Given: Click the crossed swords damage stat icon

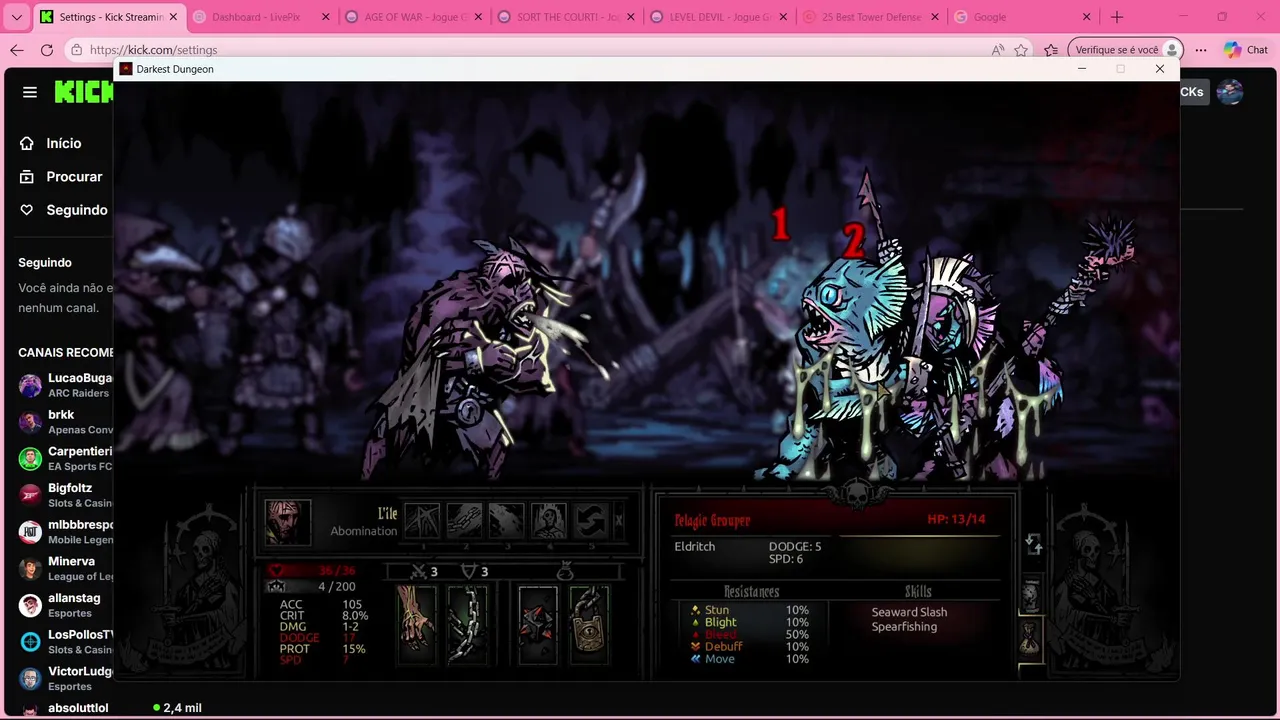Looking at the screenshot, I should pos(420,572).
